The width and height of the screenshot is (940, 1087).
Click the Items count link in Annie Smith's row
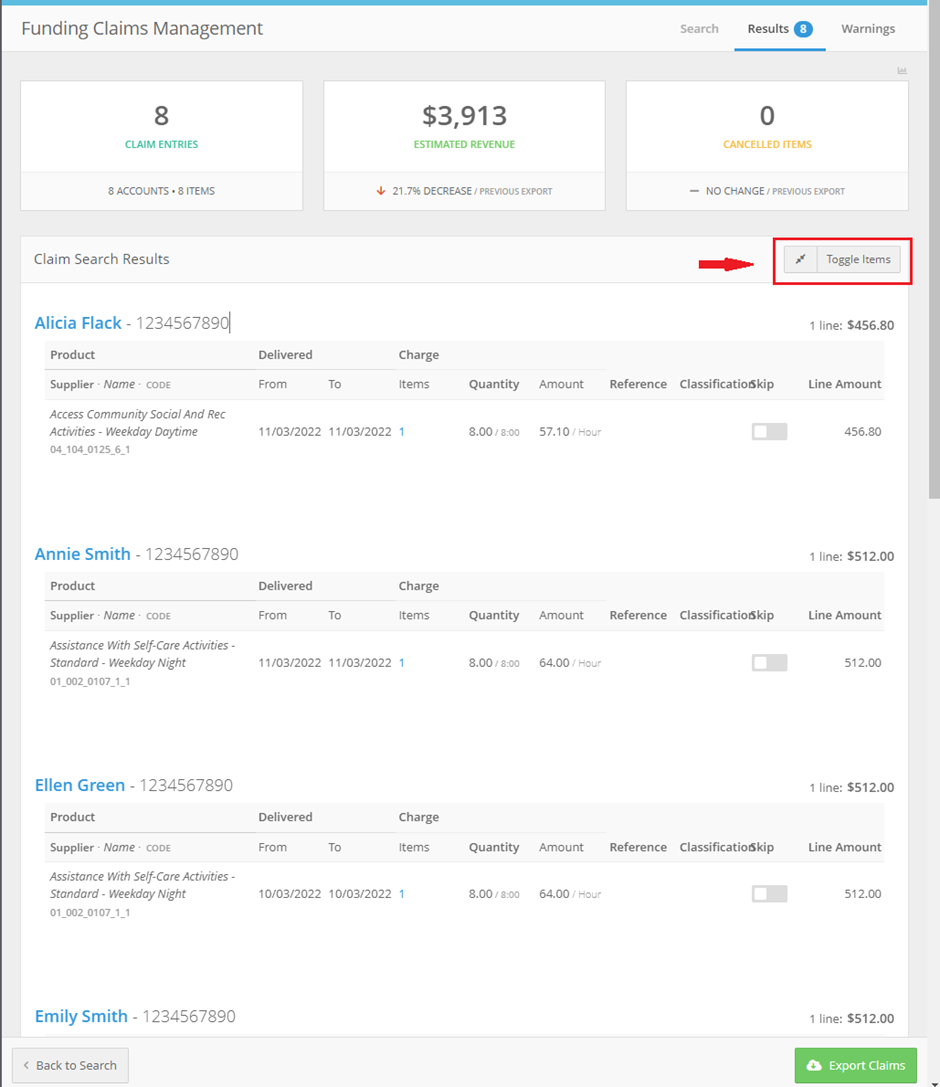click(402, 663)
